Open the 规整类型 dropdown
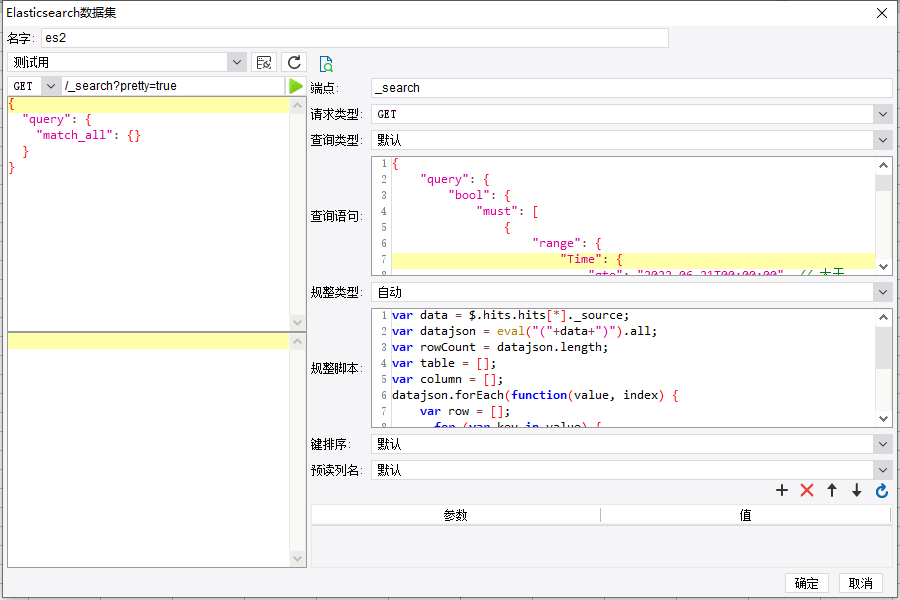This screenshot has width=900, height=600. [883, 292]
